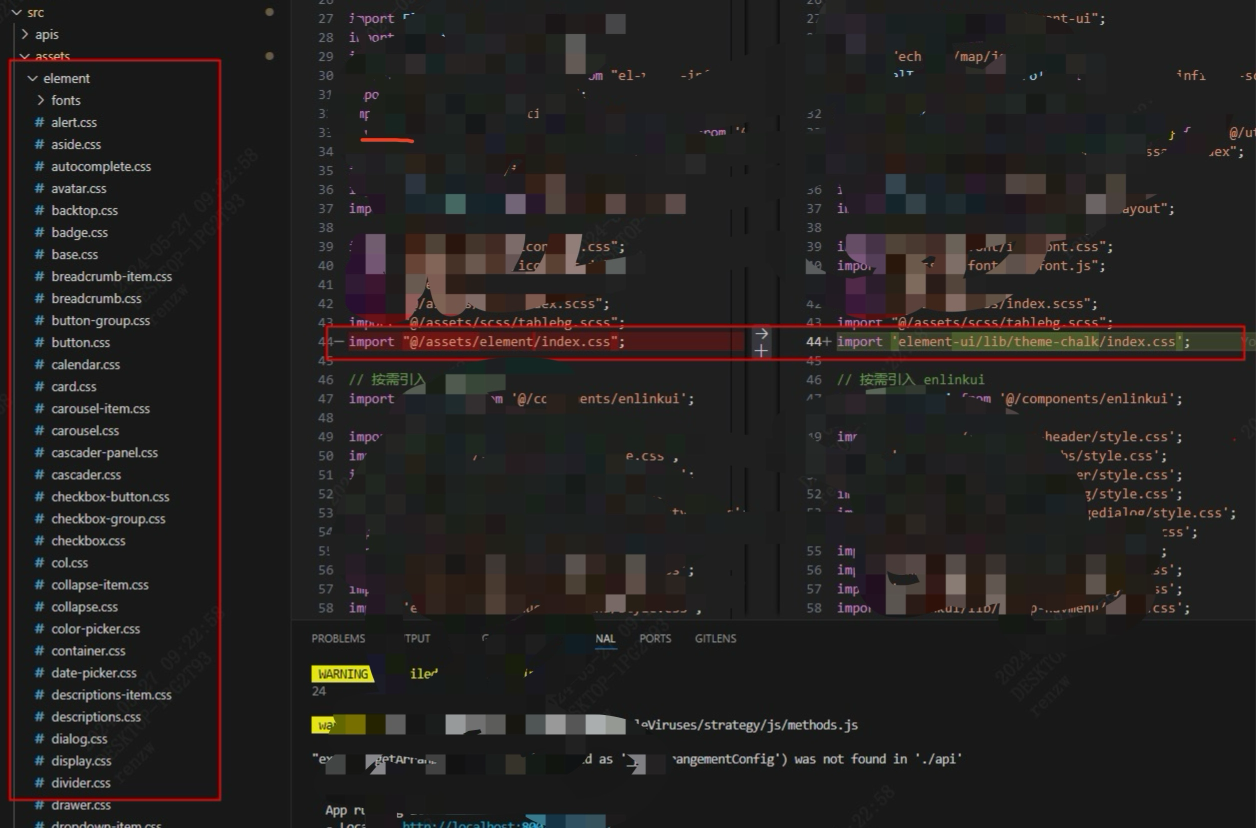Click the CSS icon beside drawer.css
Viewport: 1256px width, 828px height.
coord(40,805)
